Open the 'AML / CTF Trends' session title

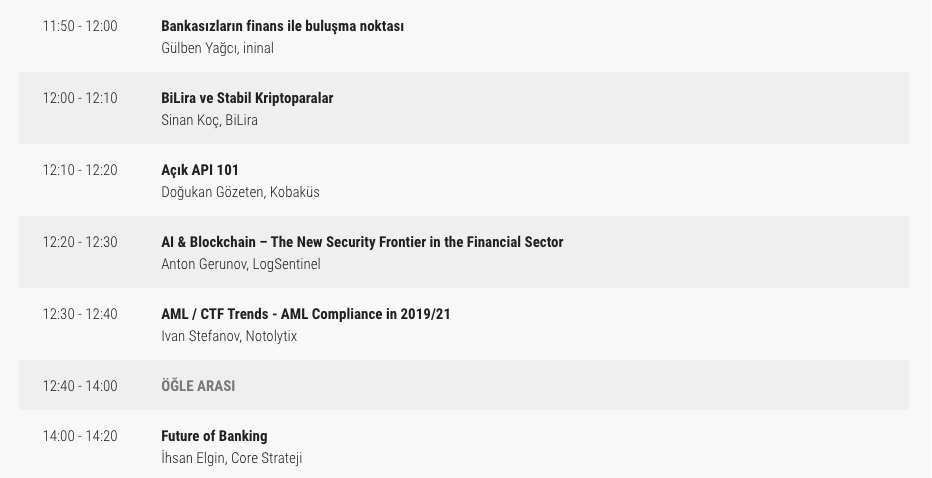[306, 314]
